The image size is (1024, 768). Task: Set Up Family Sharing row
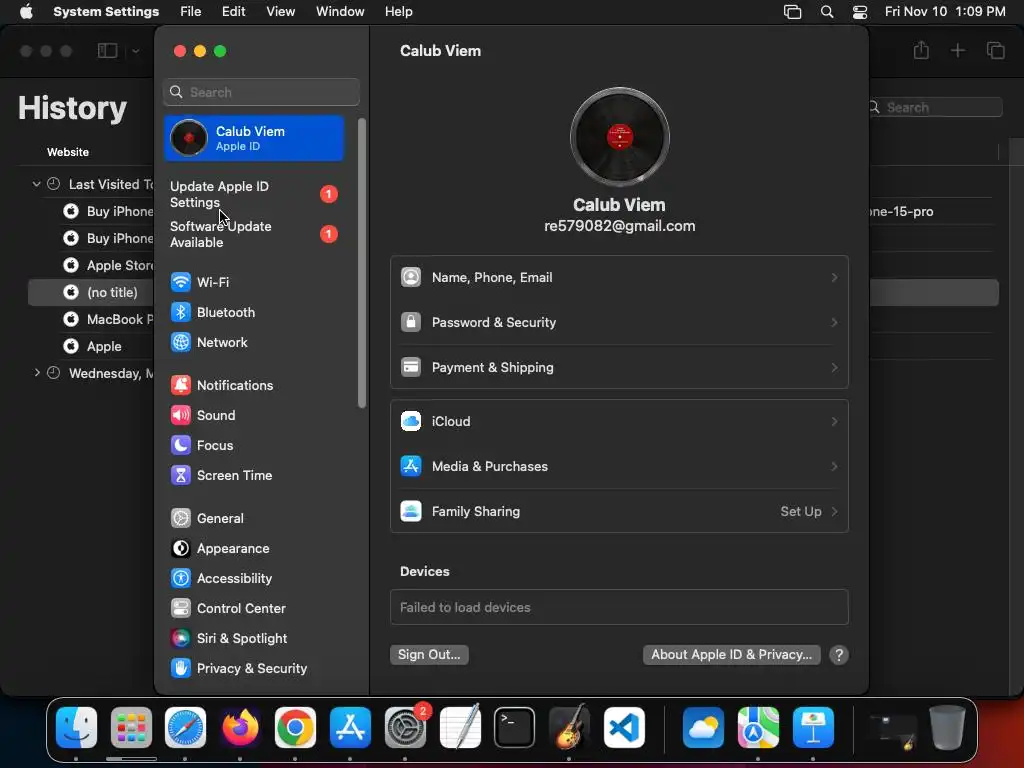(619, 511)
